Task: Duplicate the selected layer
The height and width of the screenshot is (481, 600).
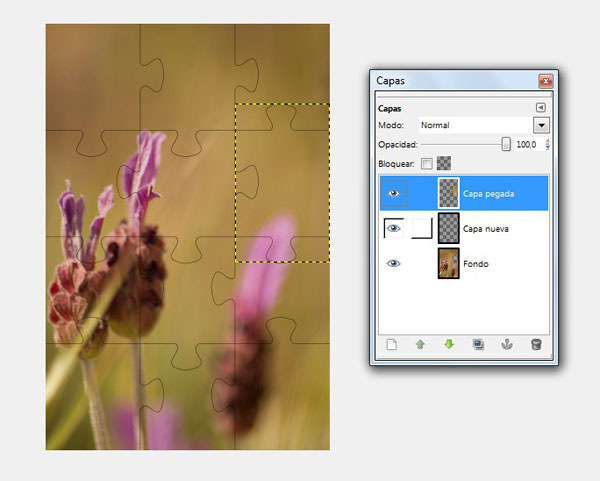Action: coord(478,345)
